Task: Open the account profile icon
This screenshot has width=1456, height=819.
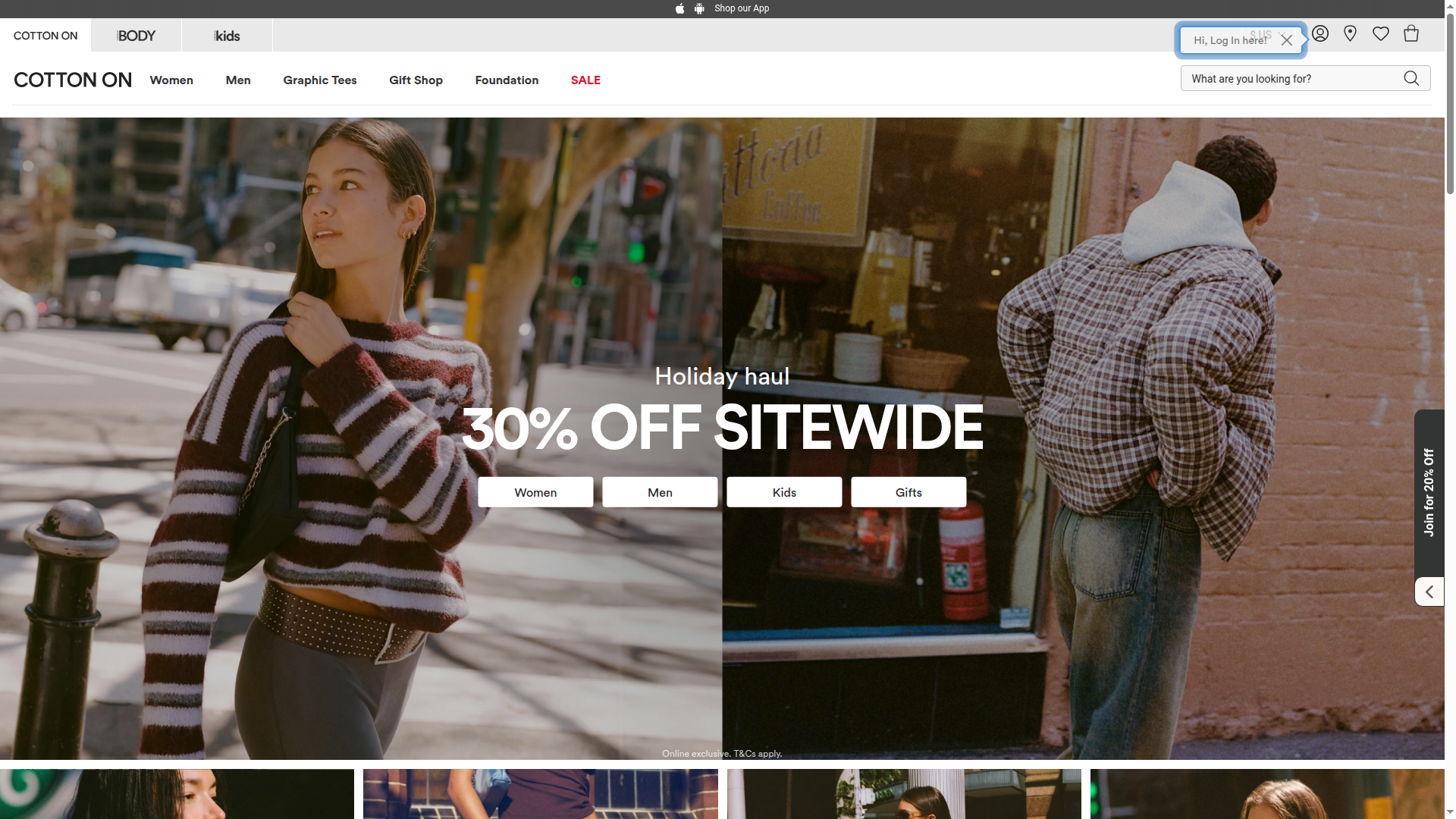Action: 1320,33
